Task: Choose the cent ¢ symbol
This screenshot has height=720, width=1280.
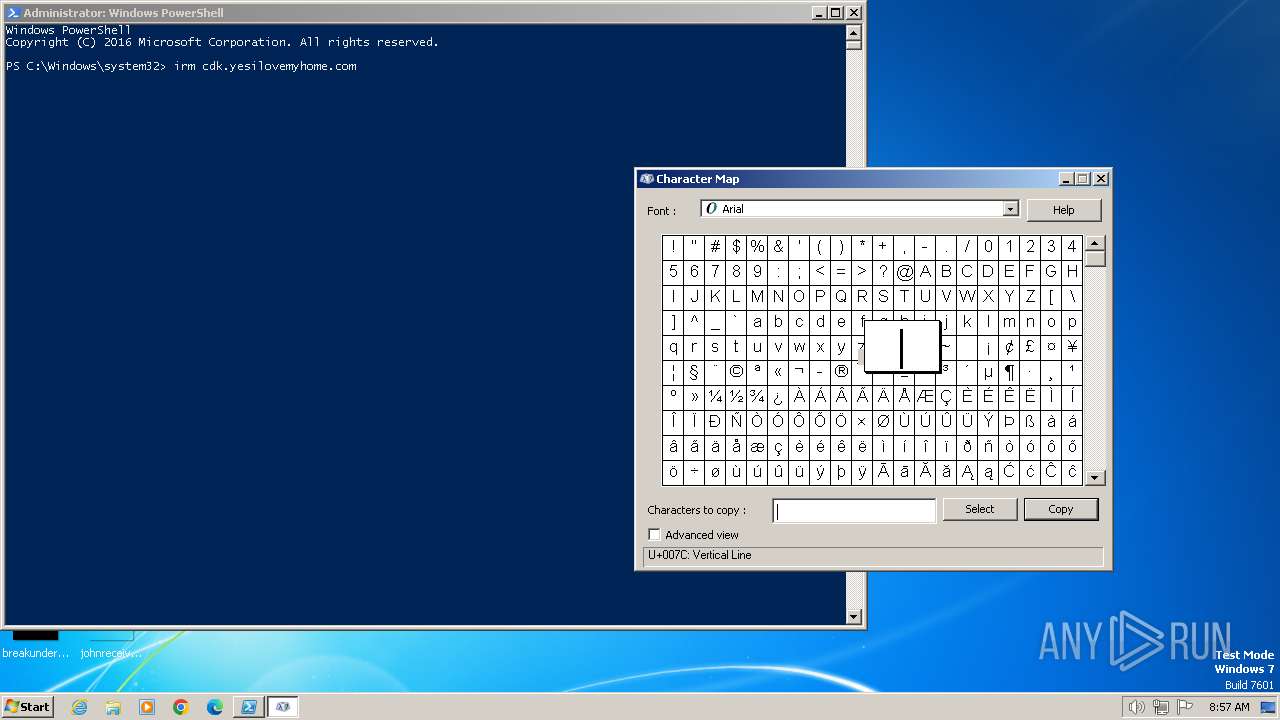Action: point(1009,347)
